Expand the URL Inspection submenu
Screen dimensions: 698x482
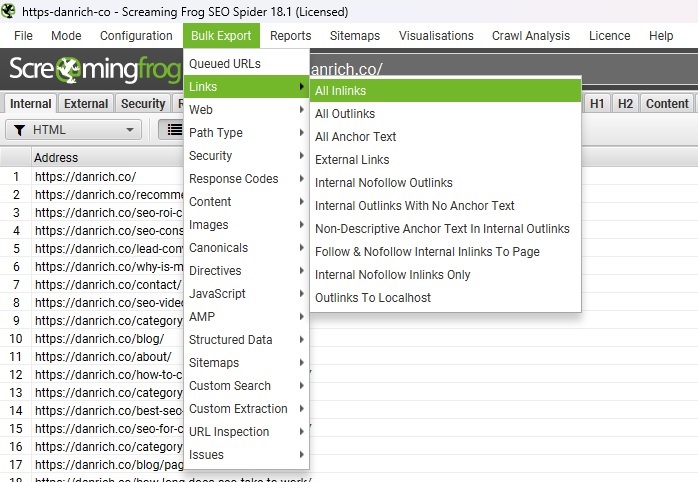(246, 432)
